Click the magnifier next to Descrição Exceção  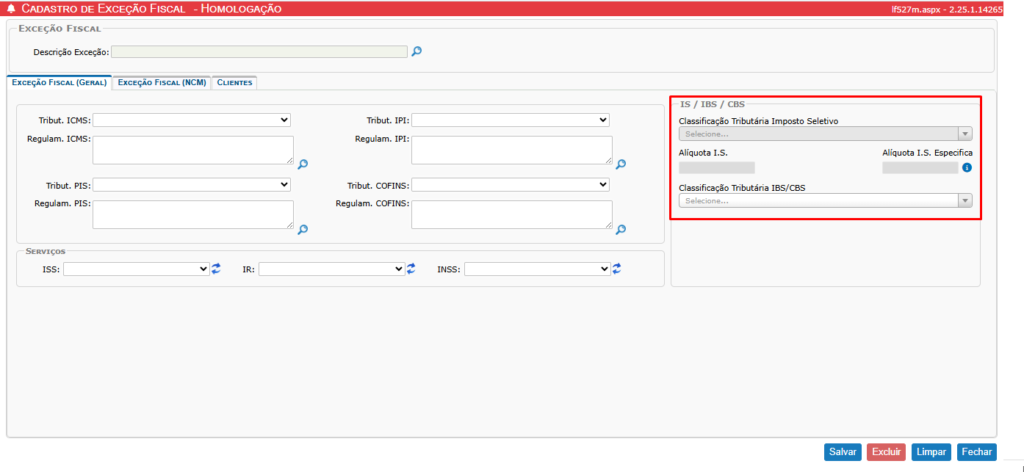coord(417,52)
